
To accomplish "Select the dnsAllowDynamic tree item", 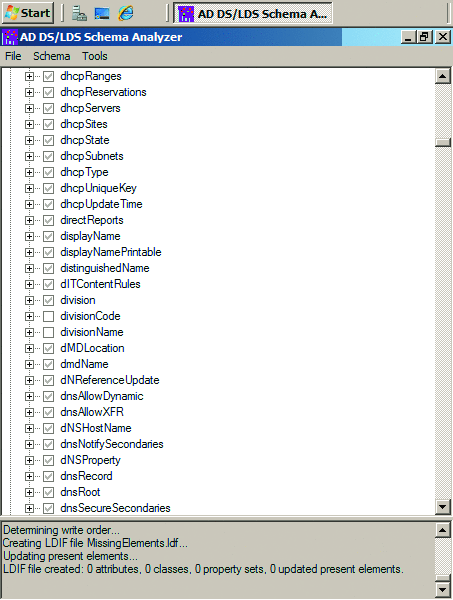I will pos(102,396).
